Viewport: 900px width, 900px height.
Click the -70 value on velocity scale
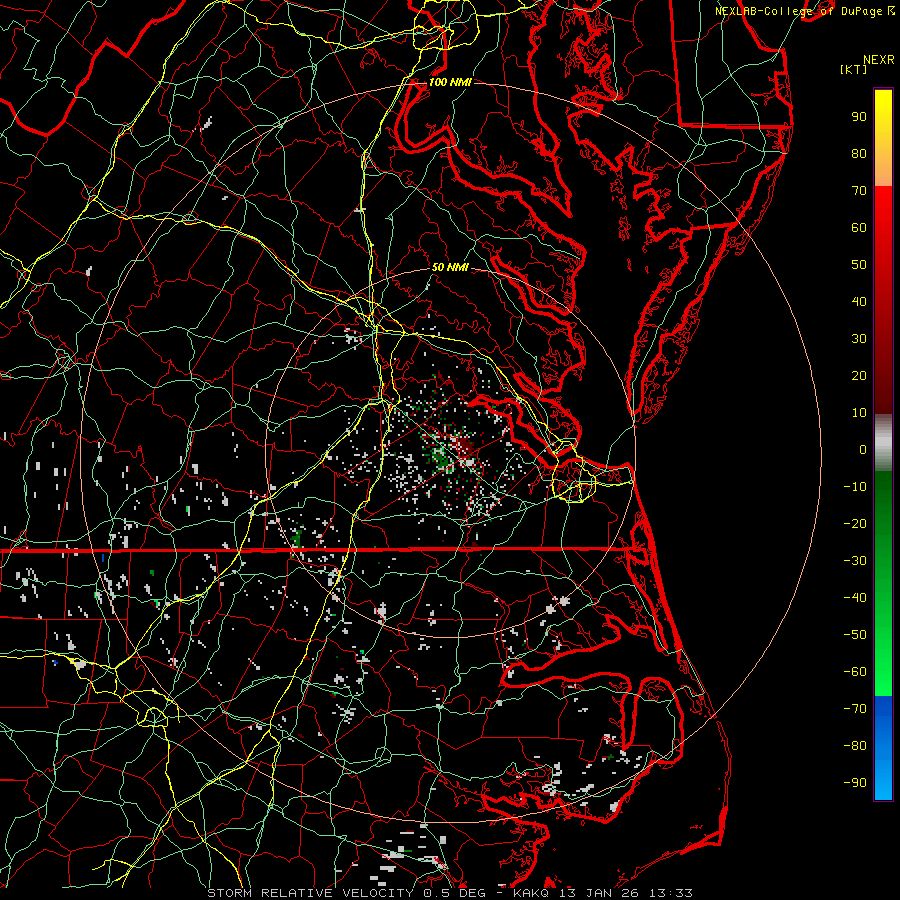pyautogui.click(x=855, y=709)
